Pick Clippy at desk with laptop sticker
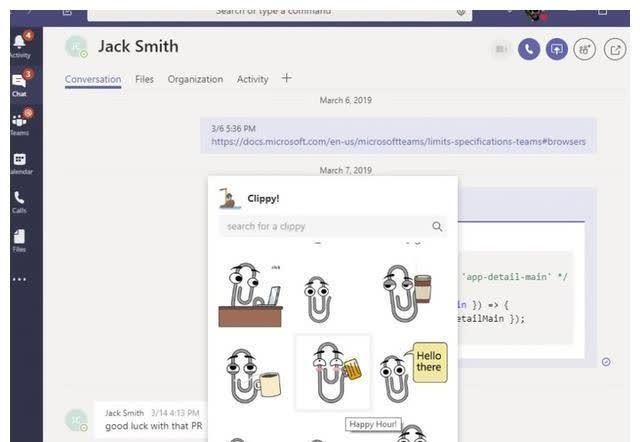Image resolution: width=640 pixels, height=442 pixels. [250, 295]
